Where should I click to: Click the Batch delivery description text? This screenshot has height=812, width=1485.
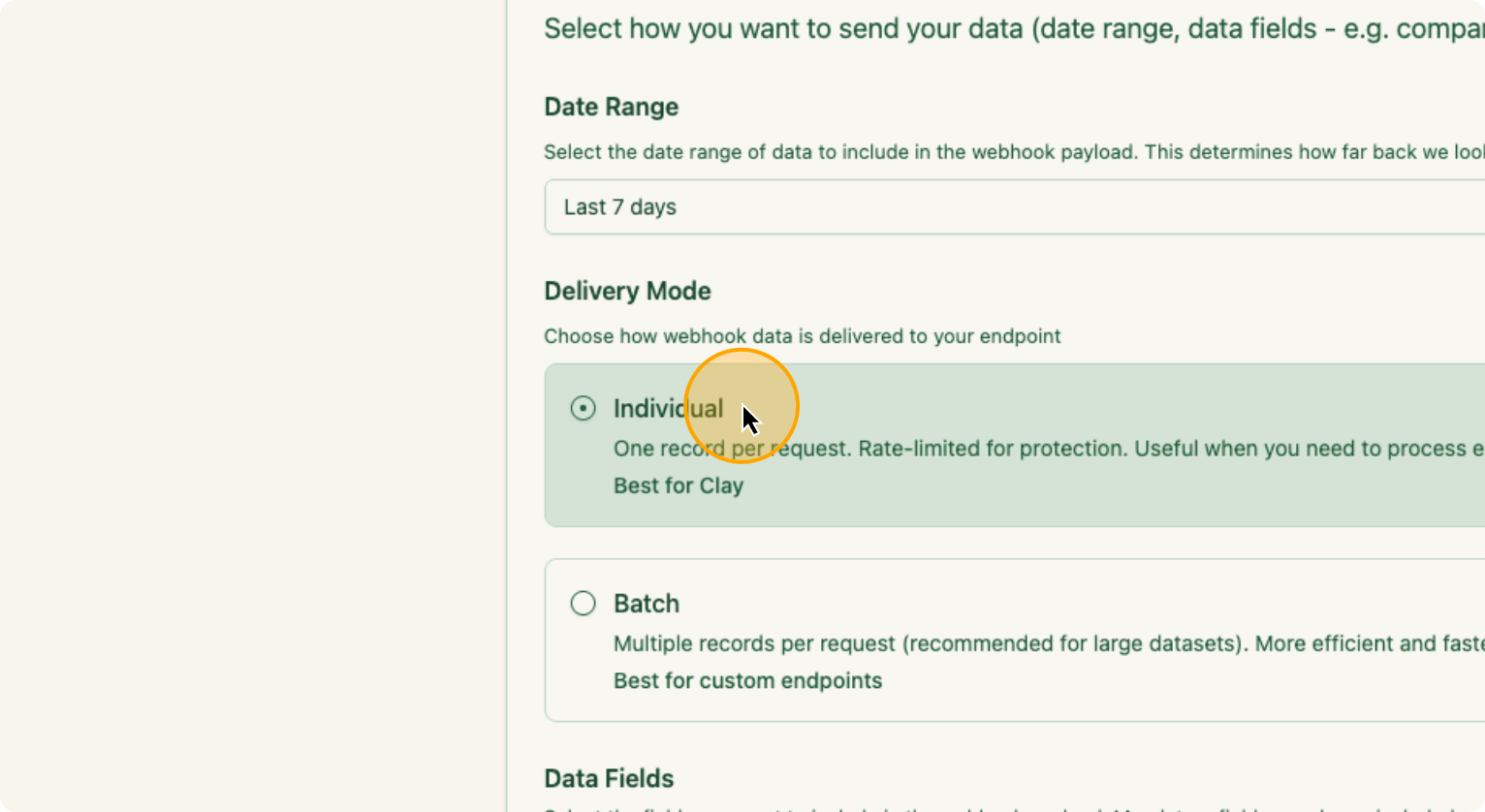coord(969,642)
